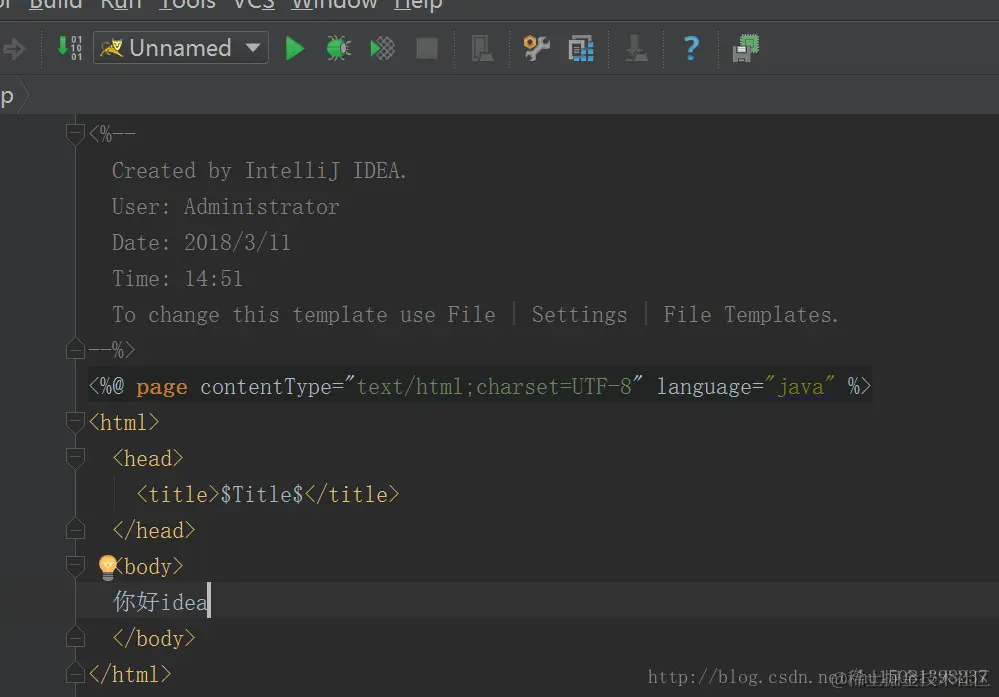Open the Project Structure icon
Screen dimensions: 999x697
coord(580,48)
